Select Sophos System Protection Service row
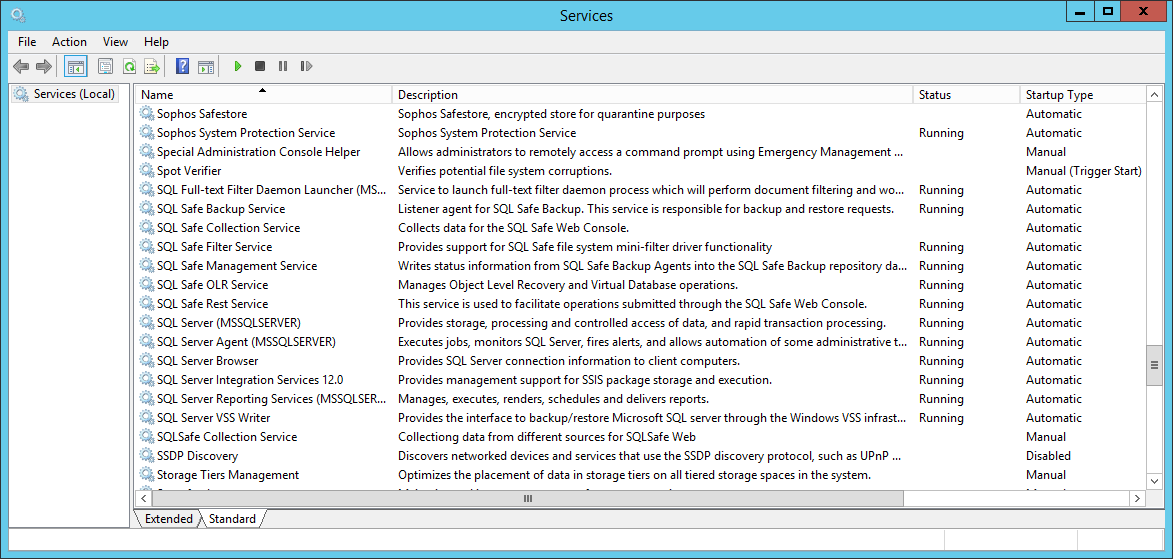The image size is (1173, 559). click(x=640, y=133)
